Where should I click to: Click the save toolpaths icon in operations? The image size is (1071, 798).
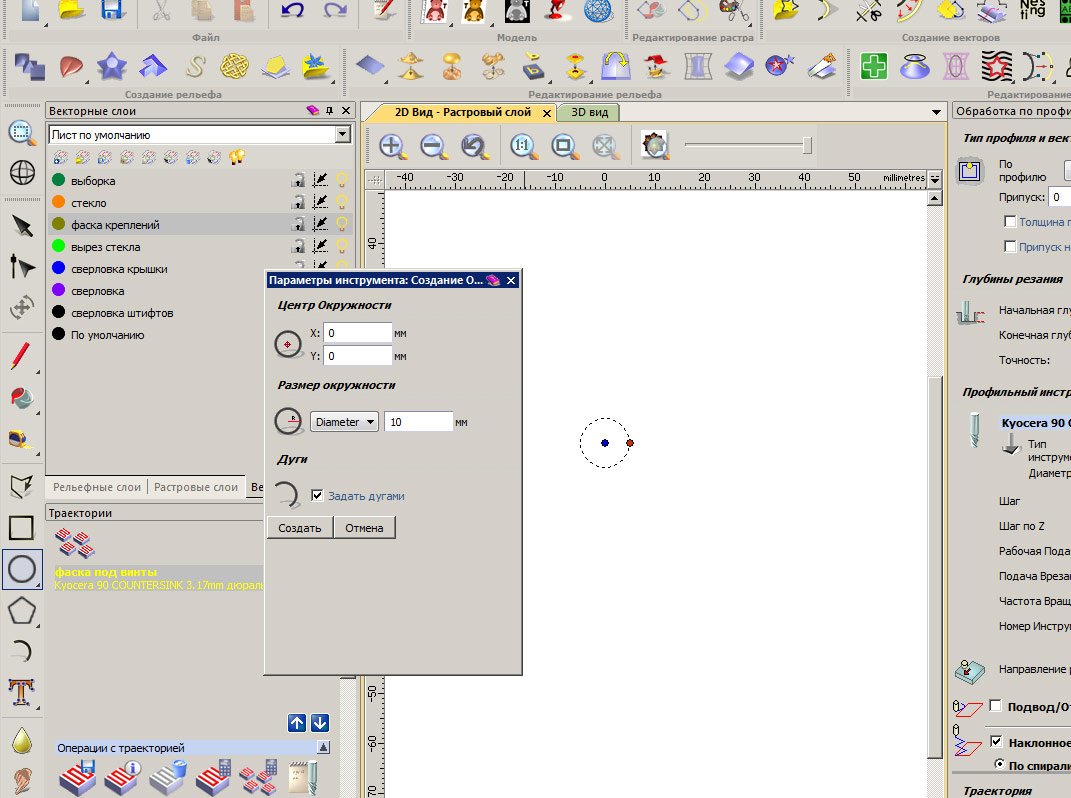pos(77,778)
